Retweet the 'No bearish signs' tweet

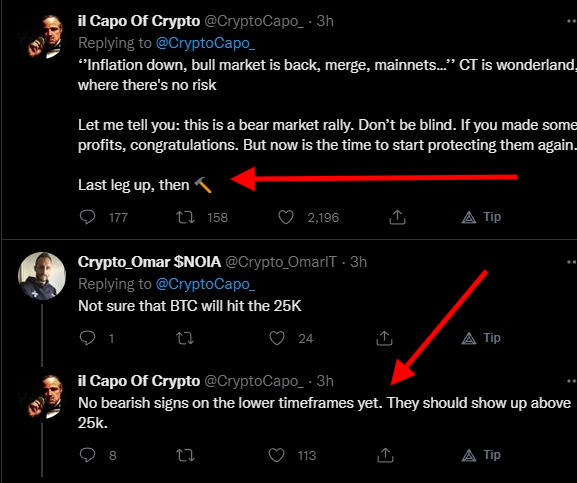(185, 455)
